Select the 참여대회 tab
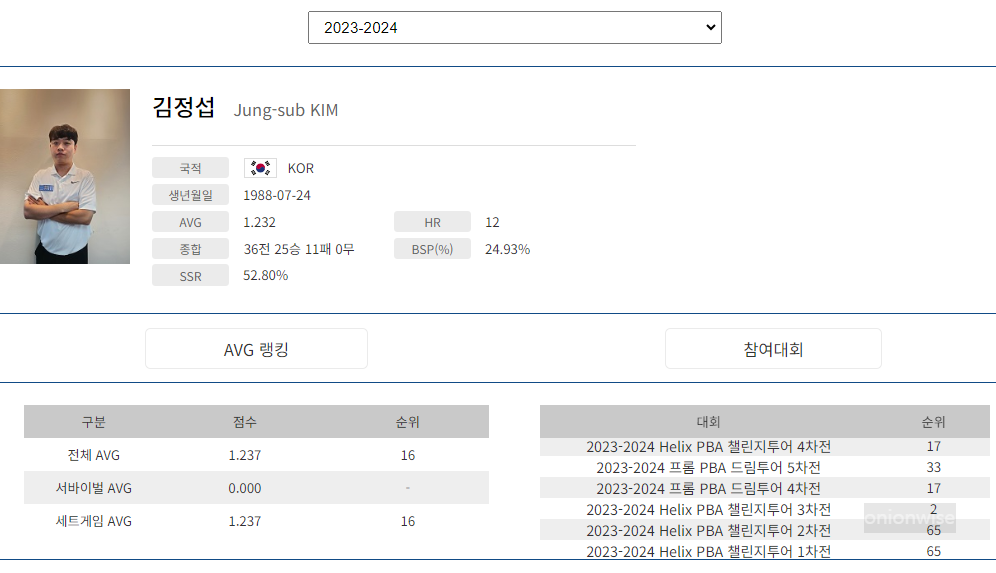The height and width of the screenshot is (573, 996). pos(773,349)
